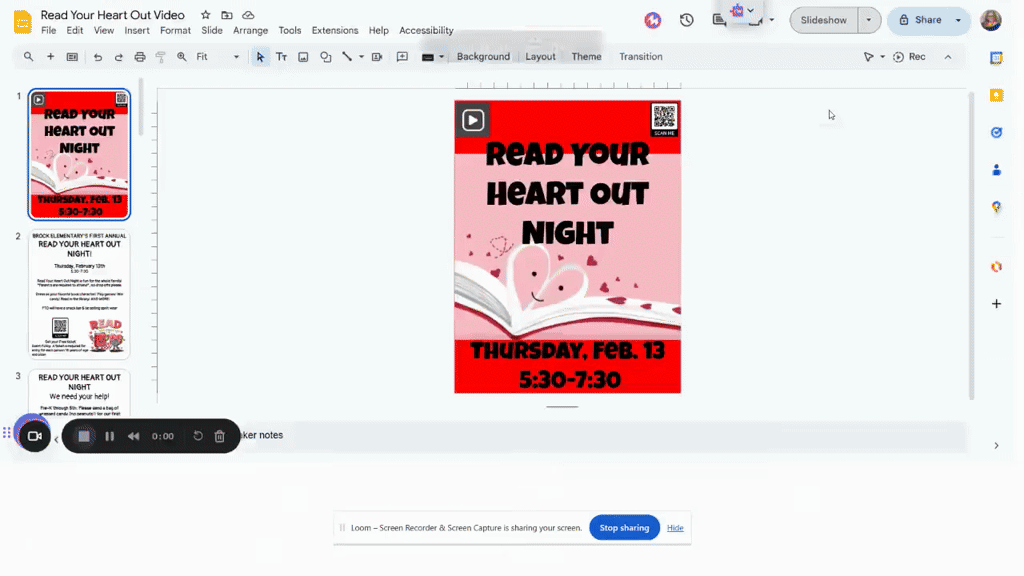Image resolution: width=1024 pixels, height=576 pixels.
Task: Select slide 2 thumbnail in filmstrip
Action: tap(79, 295)
